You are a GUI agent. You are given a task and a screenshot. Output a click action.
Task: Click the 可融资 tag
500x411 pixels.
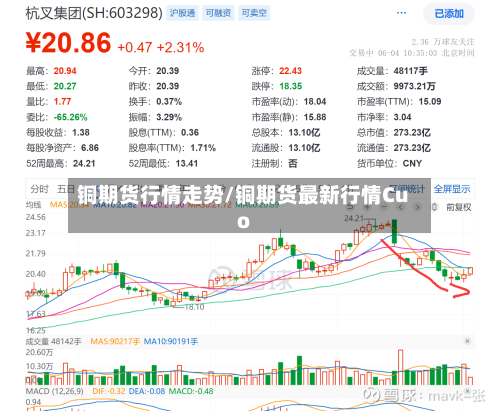218,13
